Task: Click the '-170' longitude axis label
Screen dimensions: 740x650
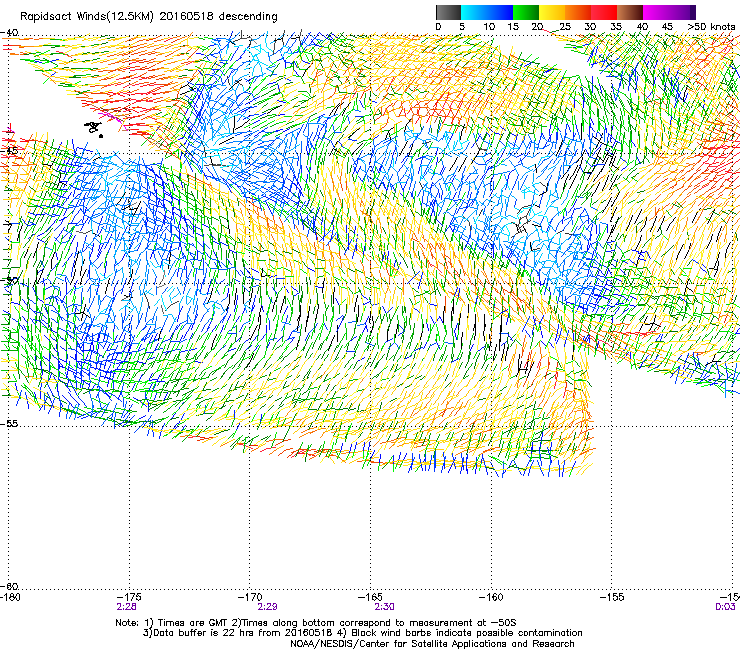Action: pyautogui.click(x=249, y=597)
